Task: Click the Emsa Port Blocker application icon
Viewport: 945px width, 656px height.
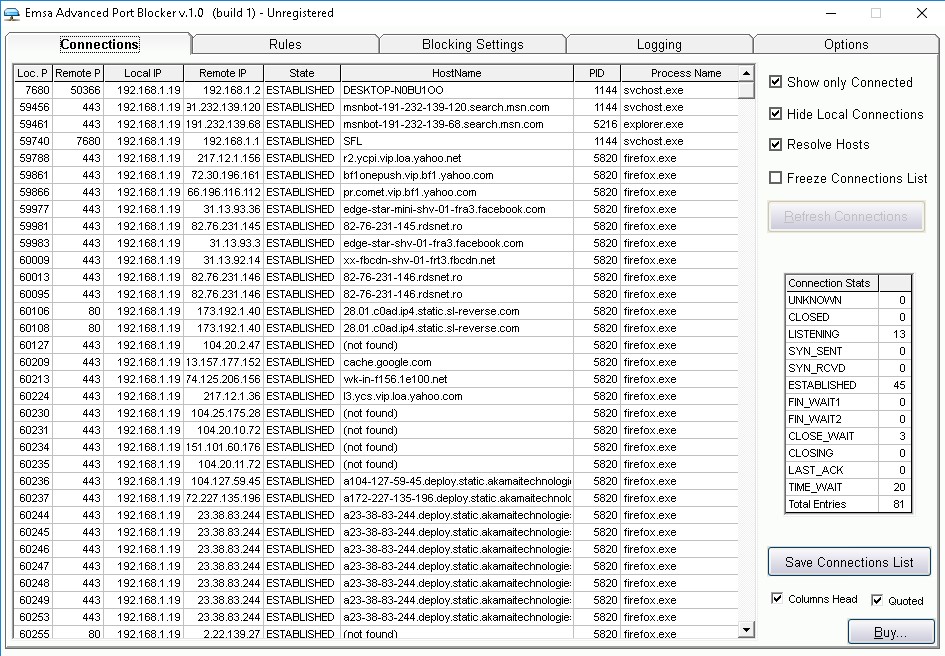Action: [x=14, y=14]
